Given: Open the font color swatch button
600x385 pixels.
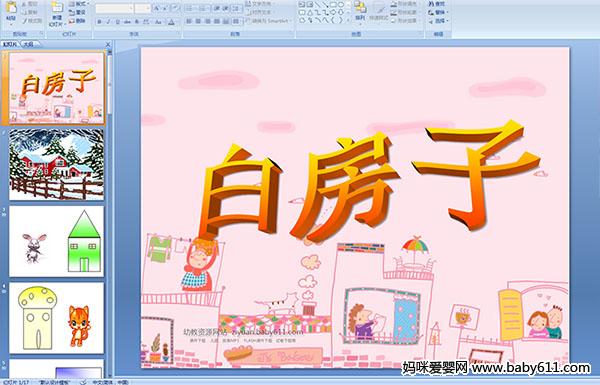Looking at the screenshot, I should tap(171, 22).
